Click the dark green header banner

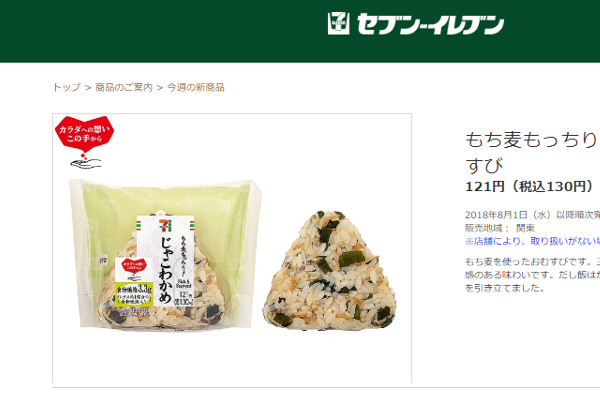point(300,31)
